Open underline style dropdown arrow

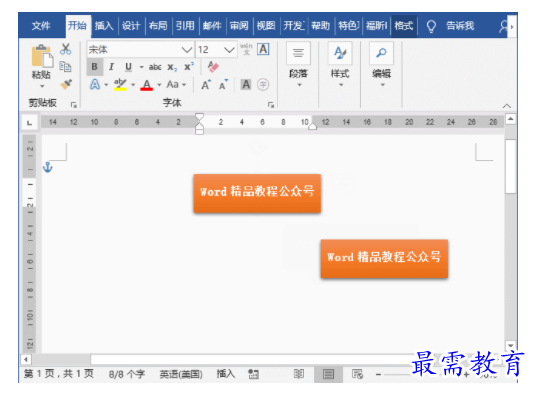pyautogui.click(x=141, y=67)
